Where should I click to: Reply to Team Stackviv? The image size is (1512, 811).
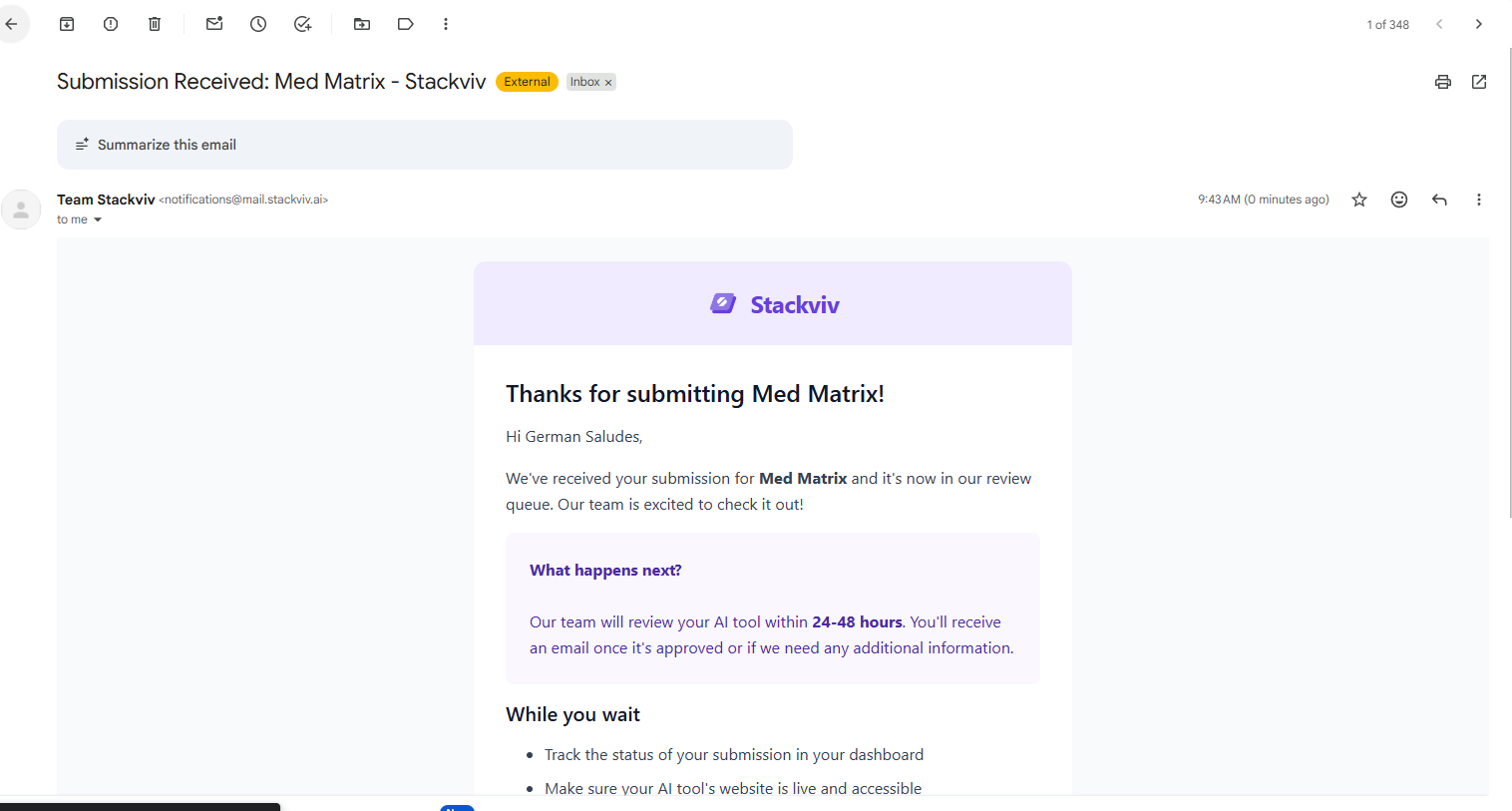pos(1439,200)
